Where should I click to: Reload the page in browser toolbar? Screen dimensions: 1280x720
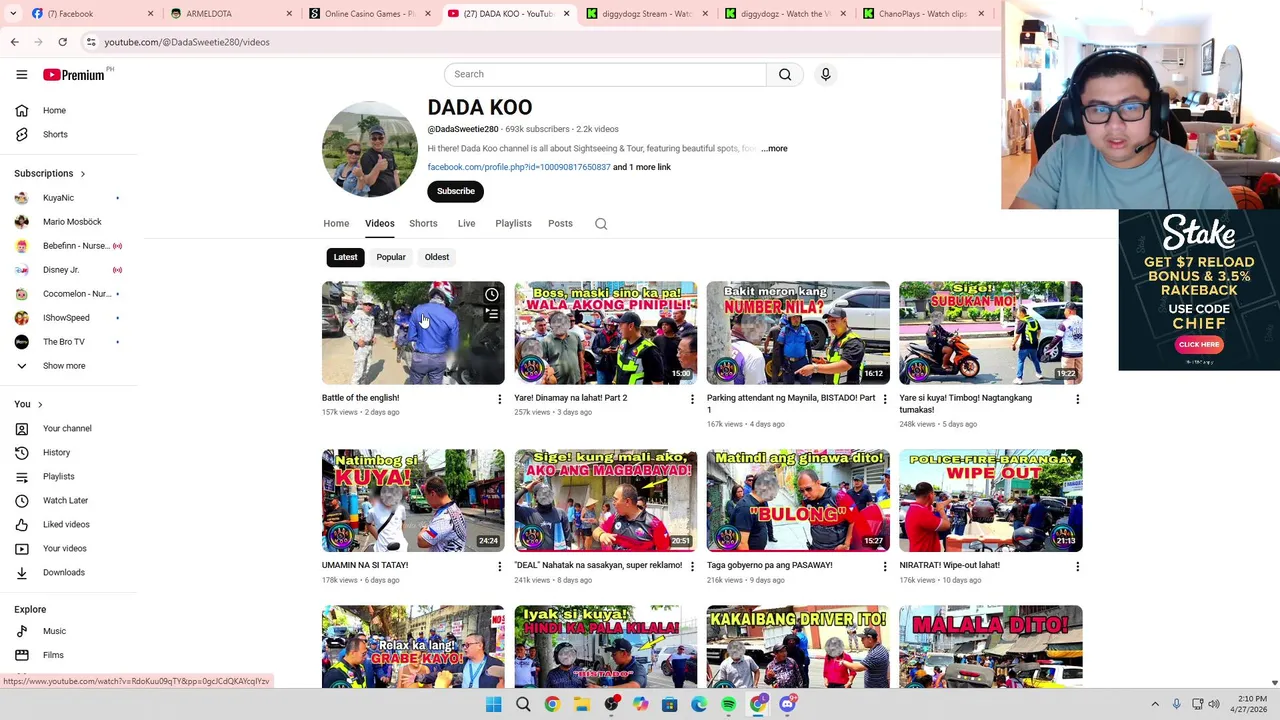[x=62, y=42]
